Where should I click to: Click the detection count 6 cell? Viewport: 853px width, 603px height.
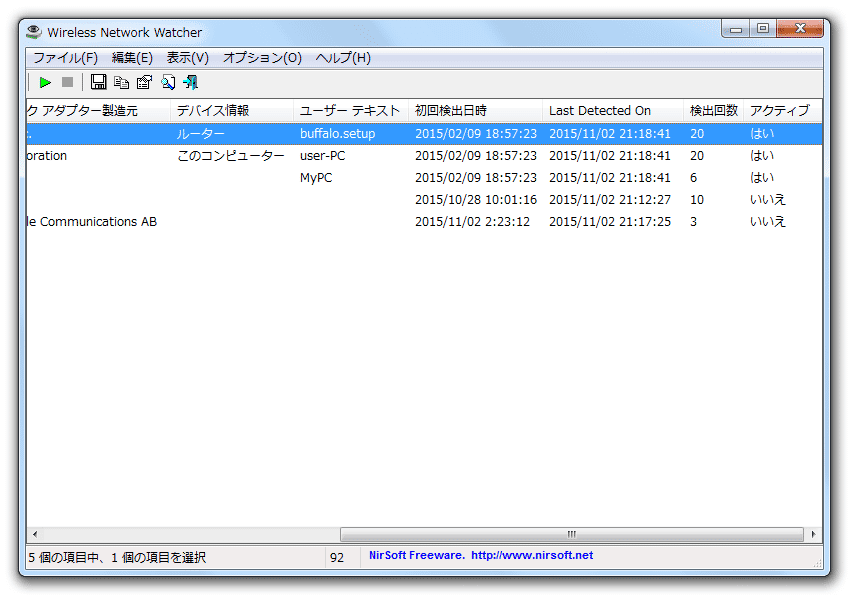[694, 178]
